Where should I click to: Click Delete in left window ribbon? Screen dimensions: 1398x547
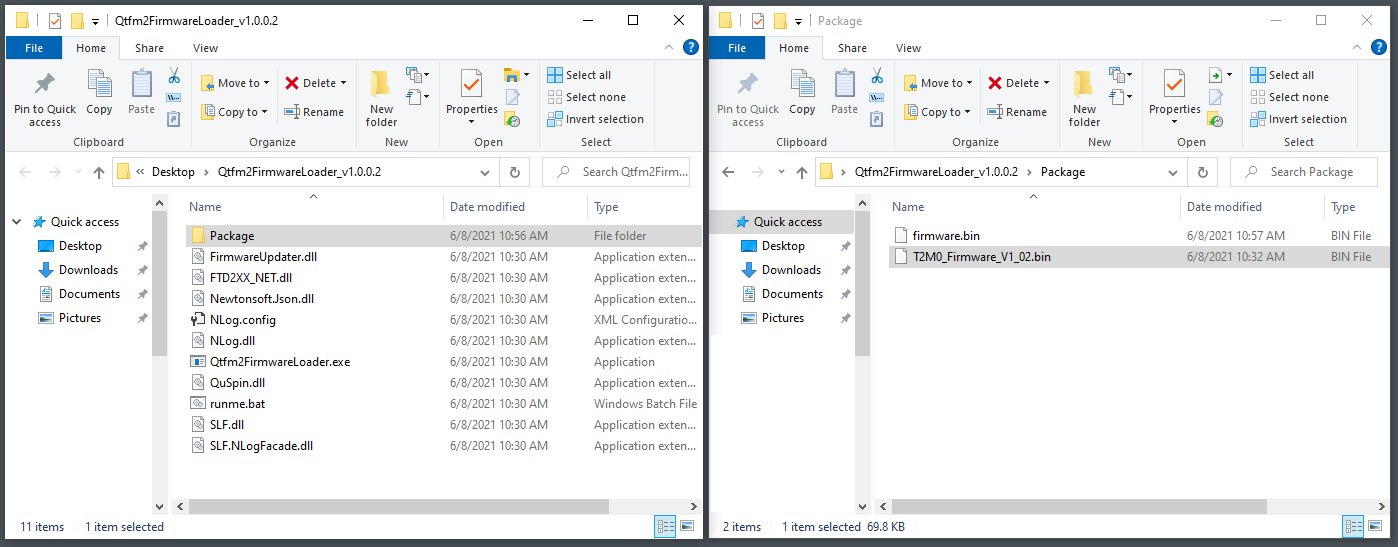[x=315, y=83]
